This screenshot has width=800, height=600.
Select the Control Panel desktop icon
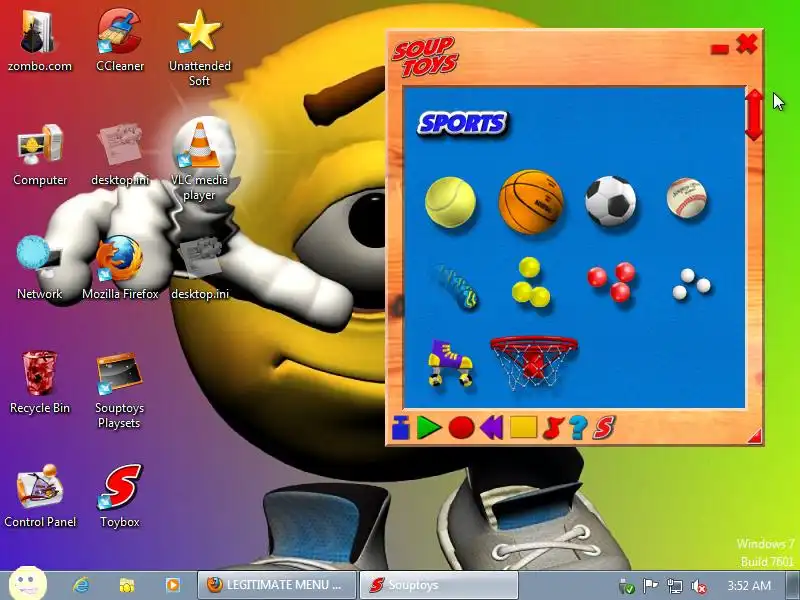click(x=40, y=496)
